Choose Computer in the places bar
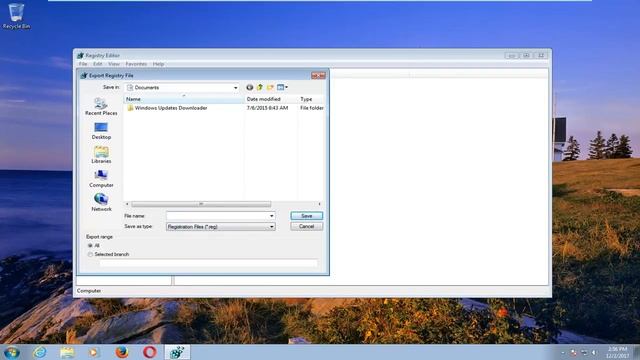Screen dimensions: 640x360 coord(101,179)
